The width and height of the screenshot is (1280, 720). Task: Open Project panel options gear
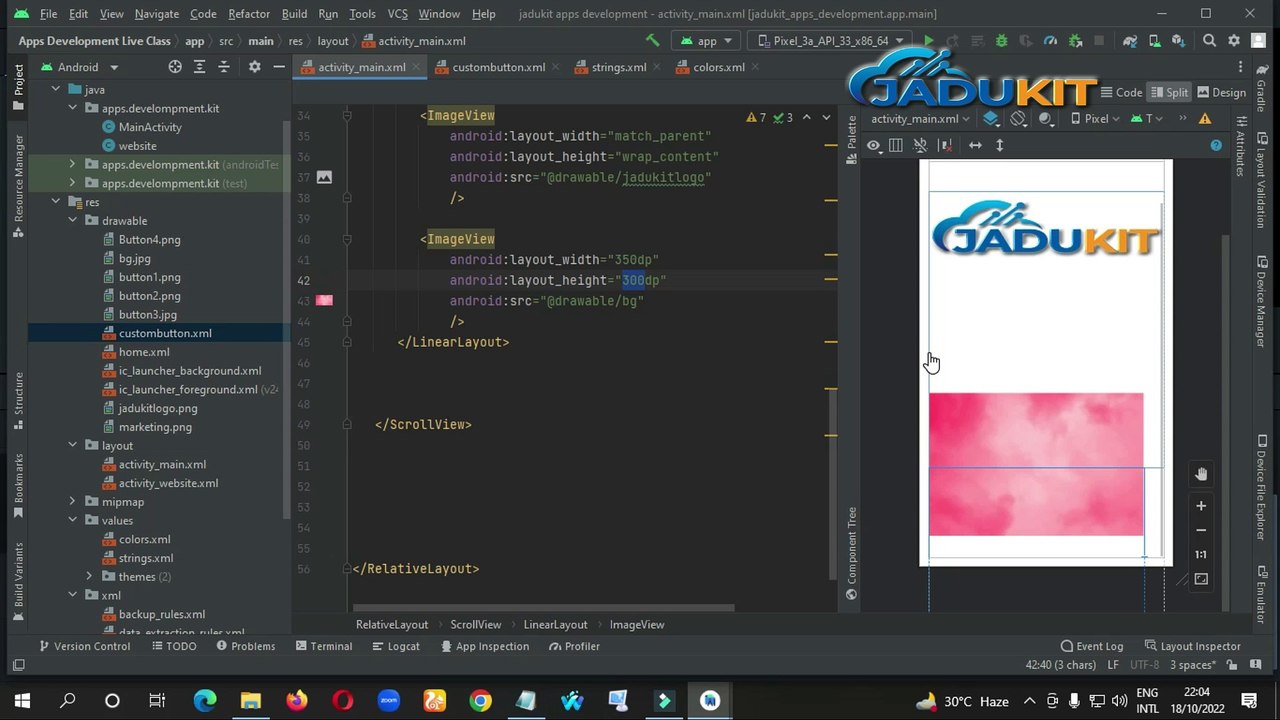tap(254, 67)
